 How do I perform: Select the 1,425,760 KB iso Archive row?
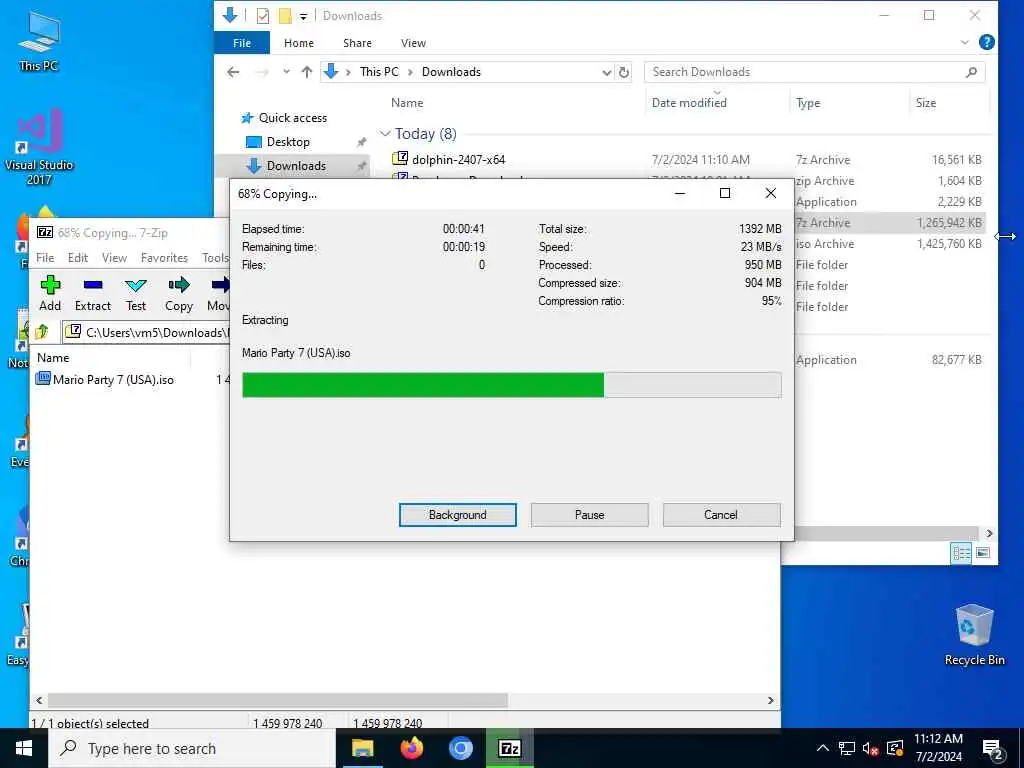(x=889, y=244)
